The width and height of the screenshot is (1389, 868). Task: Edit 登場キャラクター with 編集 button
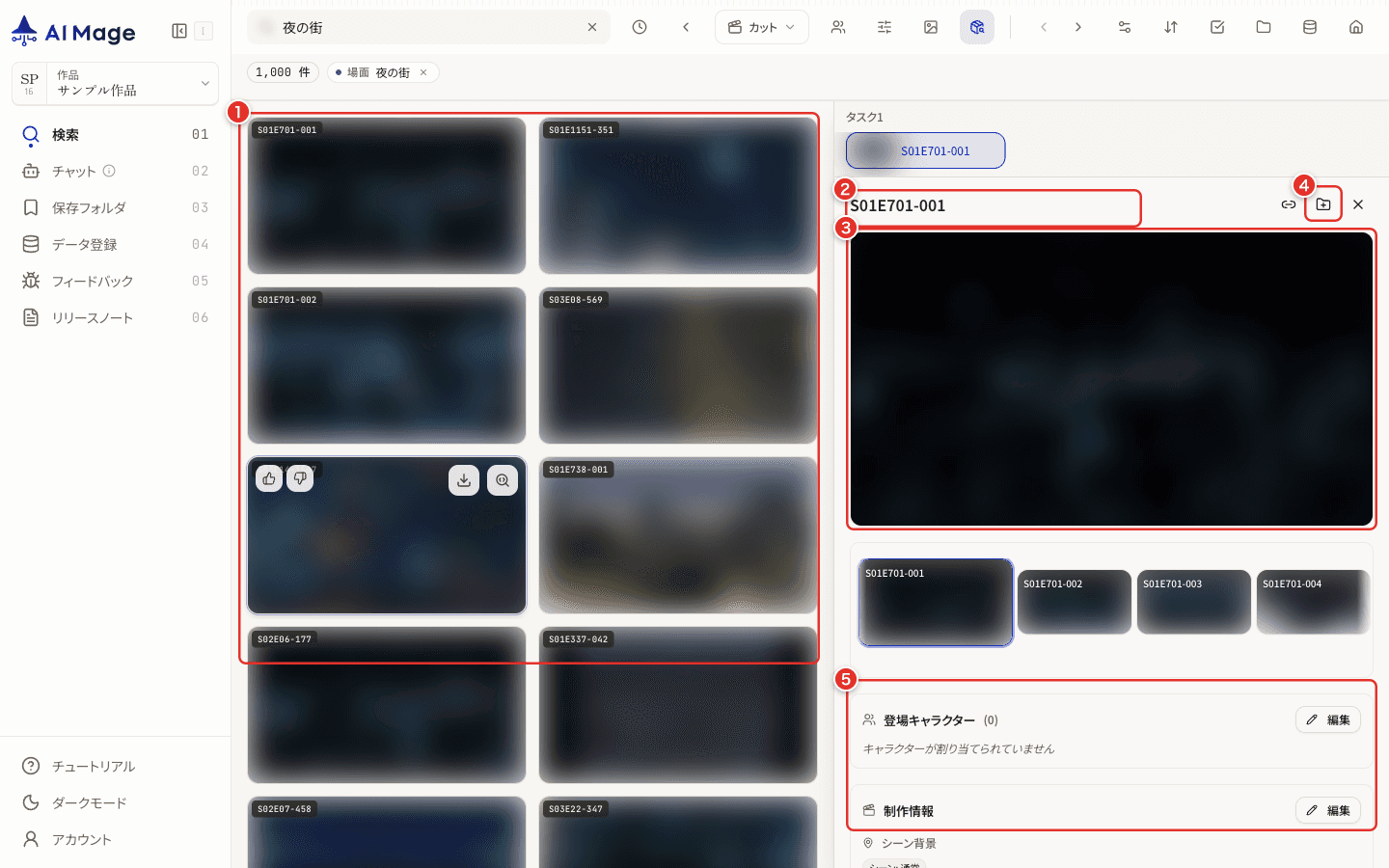pyautogui.click(x=1328, y=719)
